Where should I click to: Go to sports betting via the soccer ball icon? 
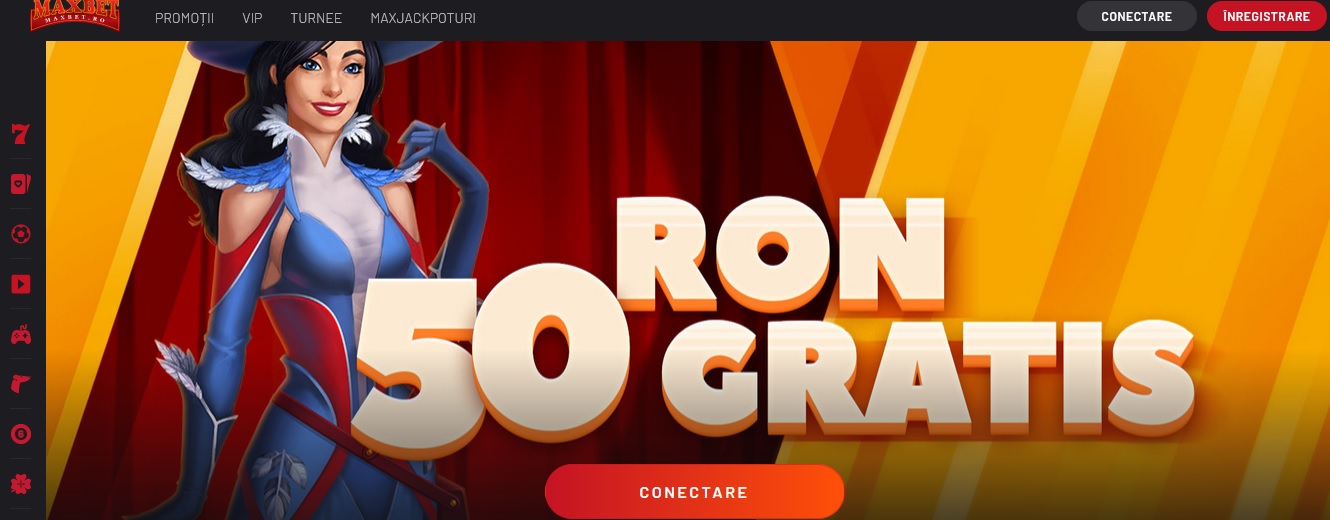pos(20,234)
